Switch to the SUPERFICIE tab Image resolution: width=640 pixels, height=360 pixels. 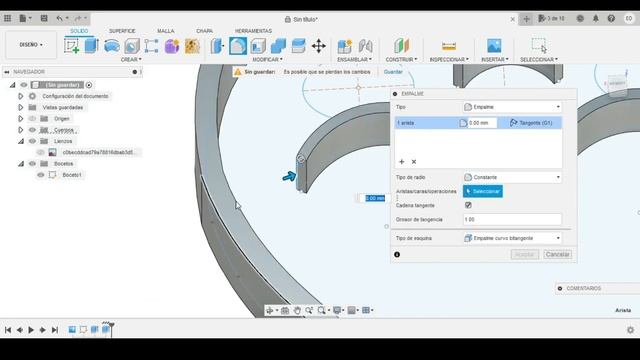click(x=122, y=31)
